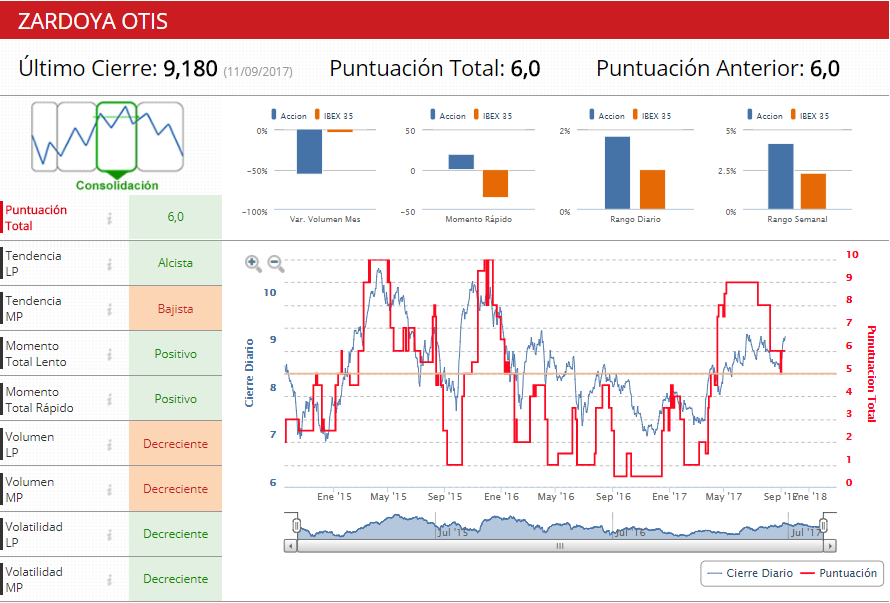Image resolution: width=890 pixels, height=603 pixels.
Task: Open info icon for Volatilidad MP row
Action: [x=110, y=580]
